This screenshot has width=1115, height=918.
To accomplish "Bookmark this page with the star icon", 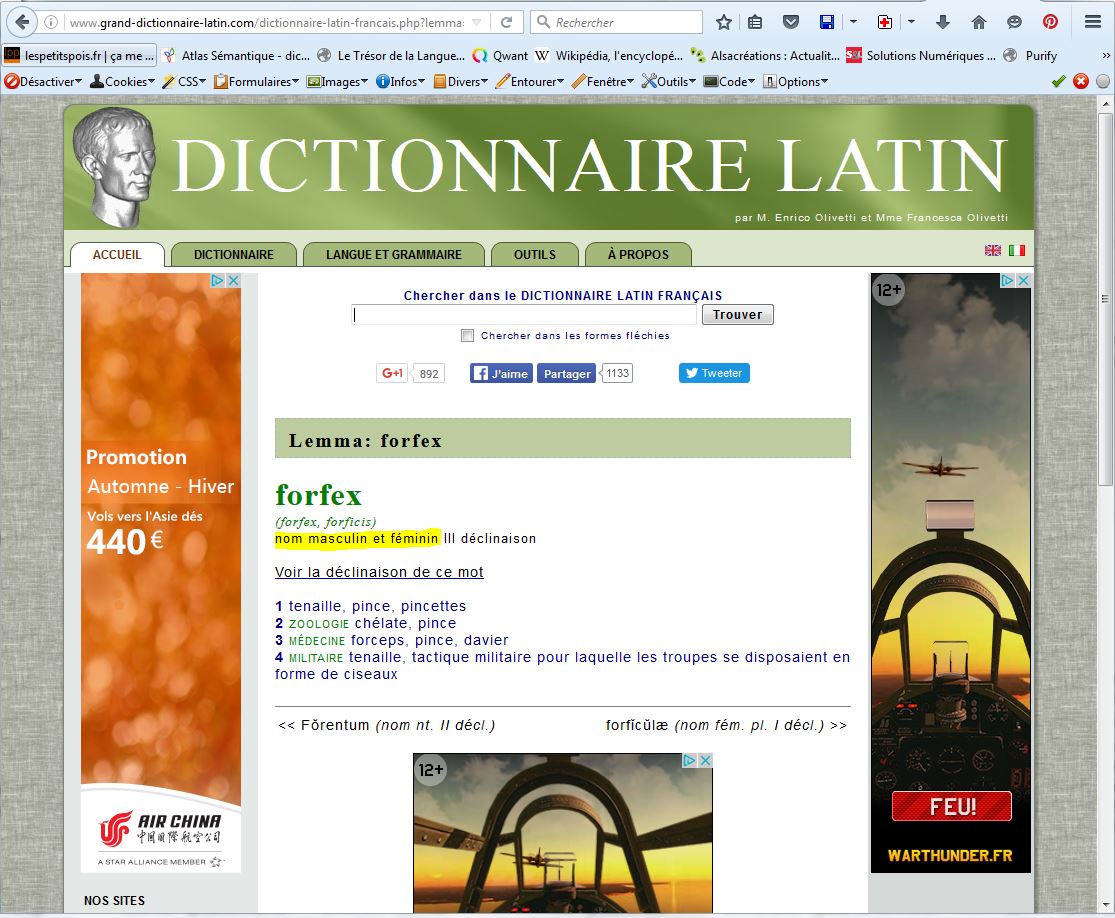I will pos(723,22).
